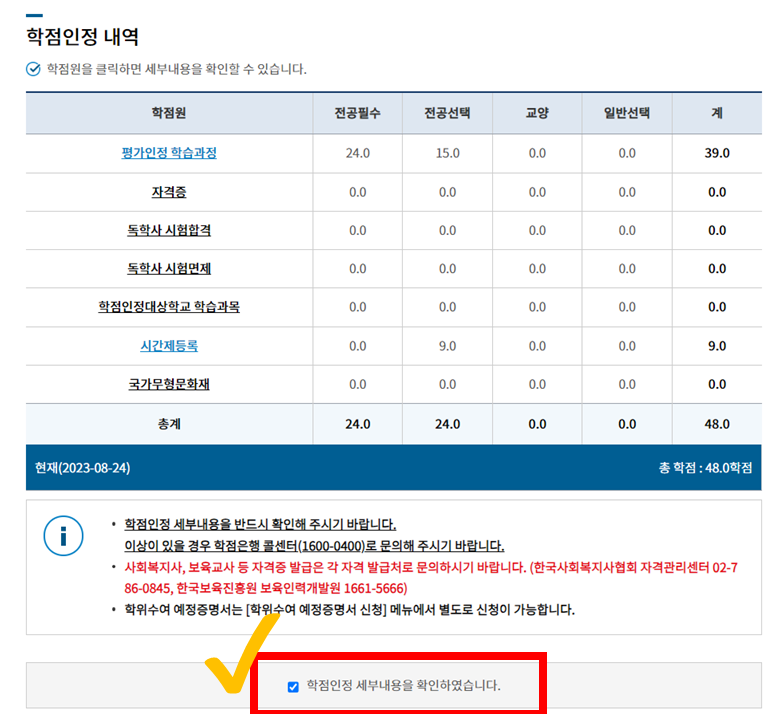Click the 총계 row label
This screenshot has width=781, height=714.
(x=169, y=424)
